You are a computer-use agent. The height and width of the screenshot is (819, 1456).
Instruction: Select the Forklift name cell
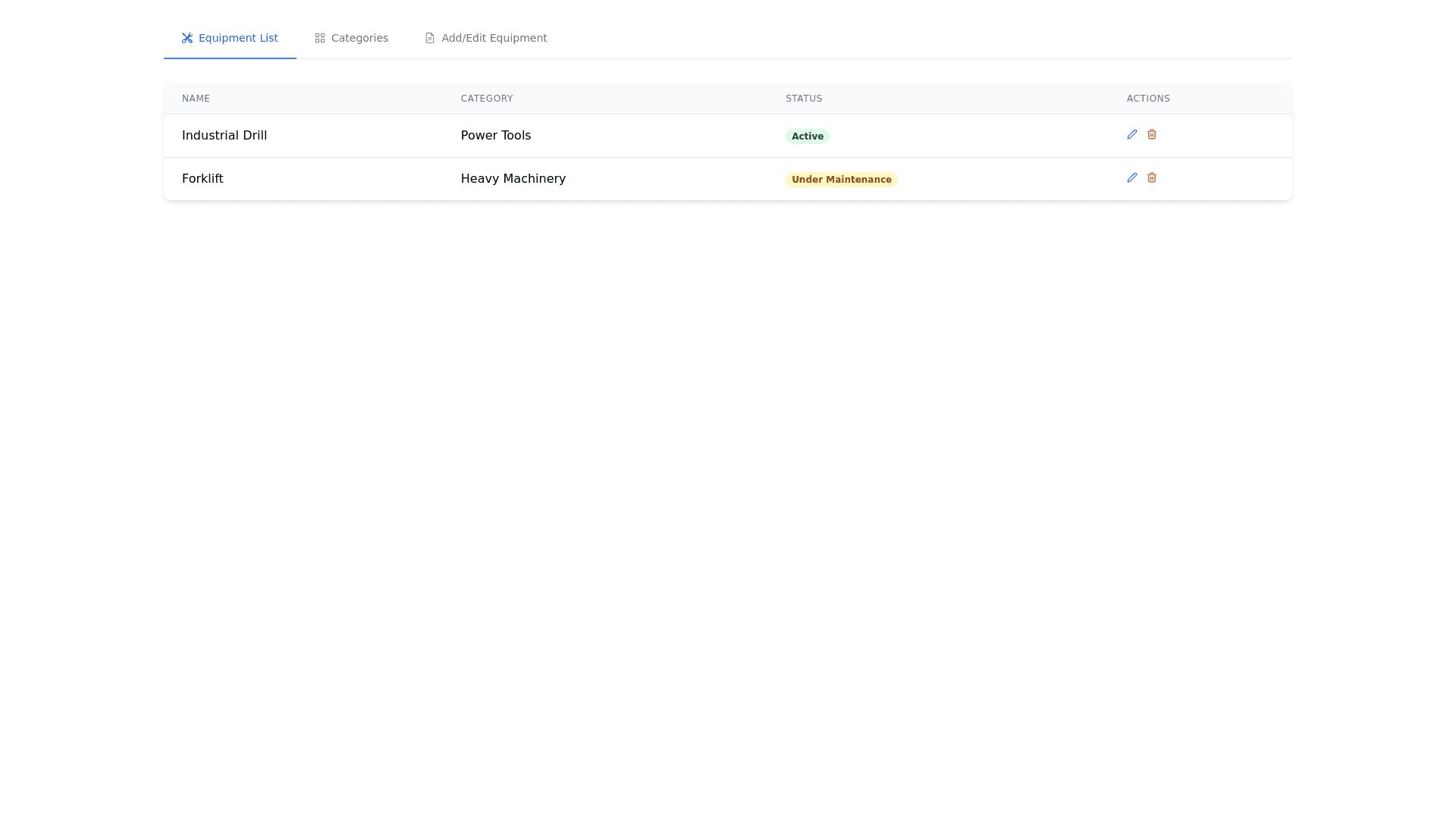(x=202, y=179)
